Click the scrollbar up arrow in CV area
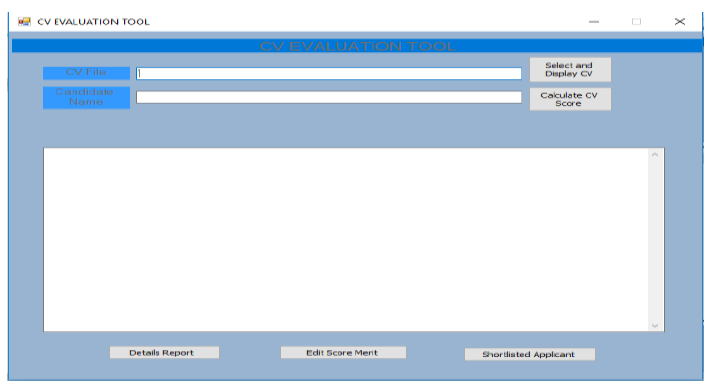The image size is (707, 384). (x=655, y=155)
